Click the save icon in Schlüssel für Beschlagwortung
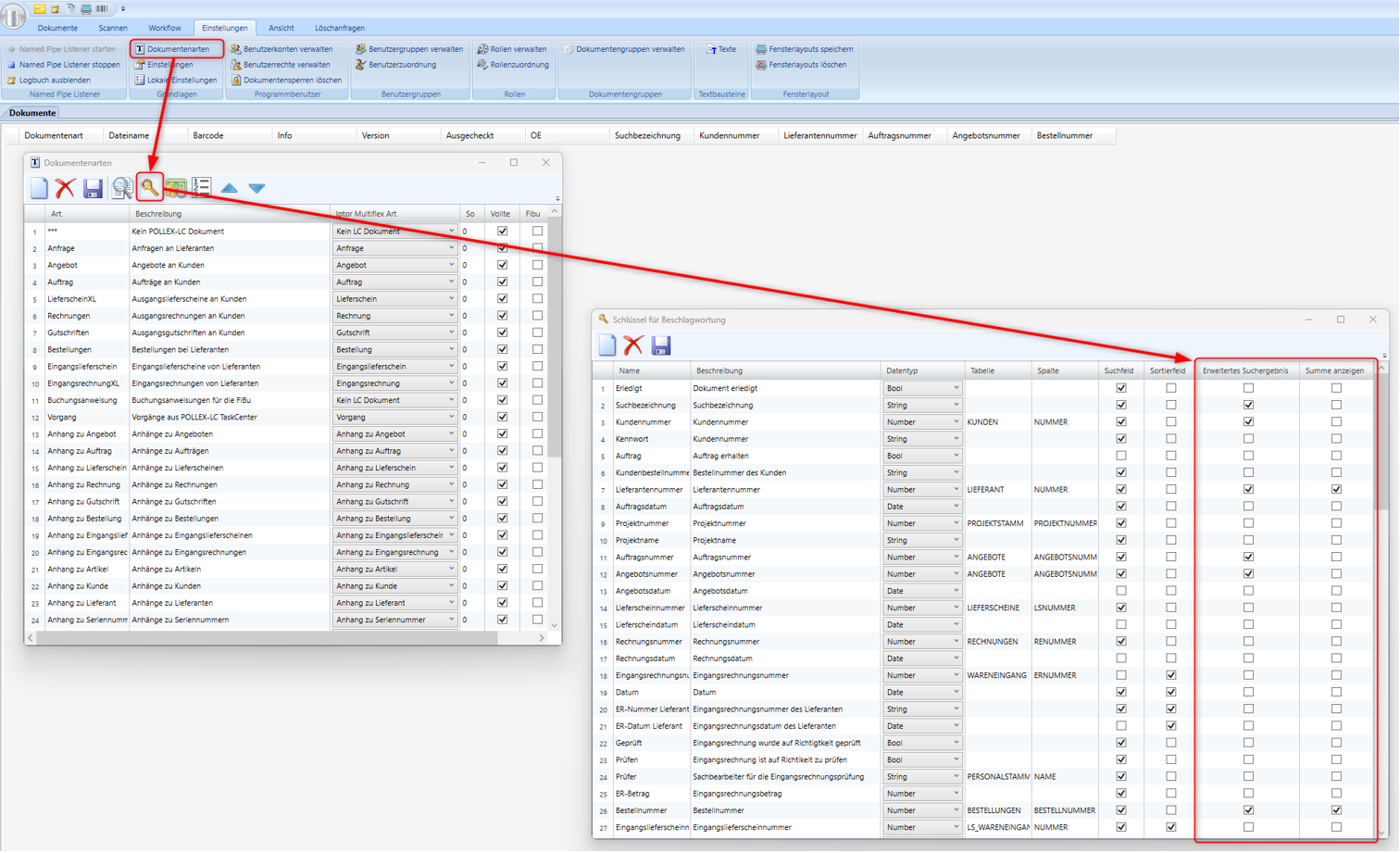Screen dimensions: 1400x853 (x=661, y=345)
